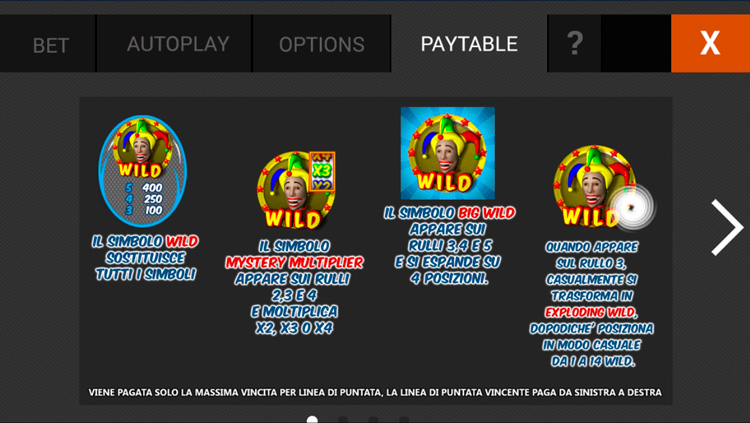Select the first page indicator dot
Screen dimensions: 750x423
[x=312, y=420]
